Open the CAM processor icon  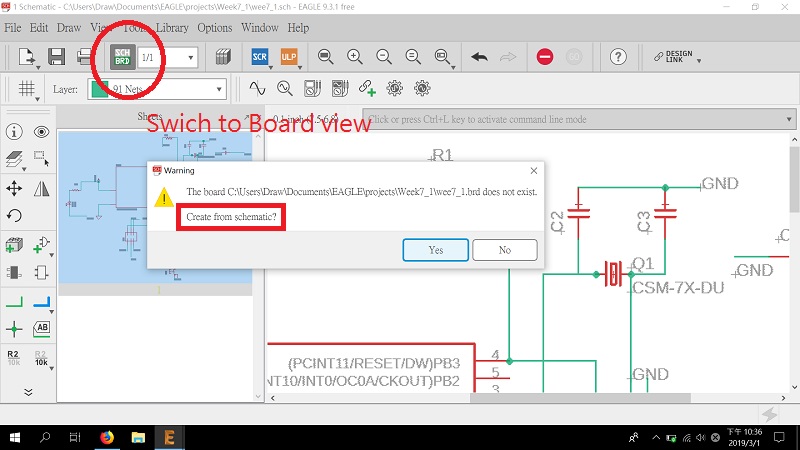[x=223, y=57]
